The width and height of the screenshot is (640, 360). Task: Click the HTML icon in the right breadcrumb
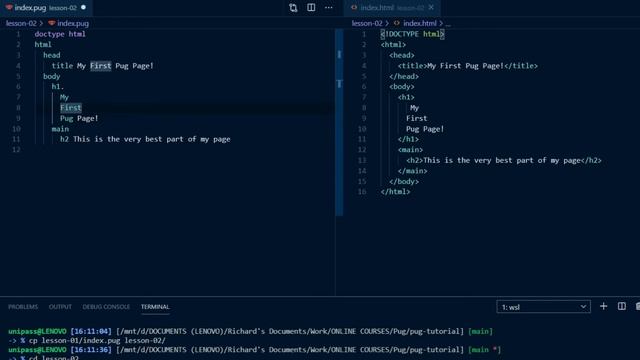[397, 23]
